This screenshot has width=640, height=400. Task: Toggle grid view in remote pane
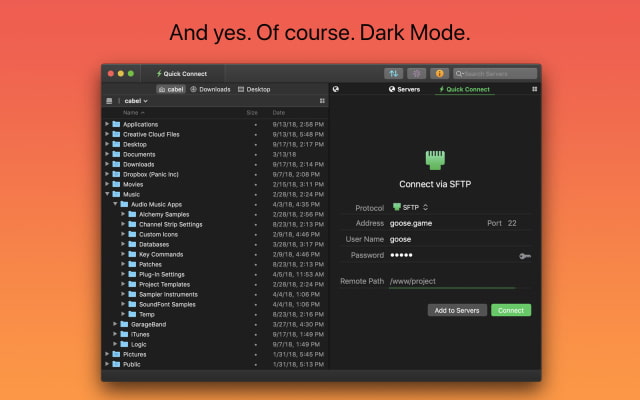tap(534, 89)
